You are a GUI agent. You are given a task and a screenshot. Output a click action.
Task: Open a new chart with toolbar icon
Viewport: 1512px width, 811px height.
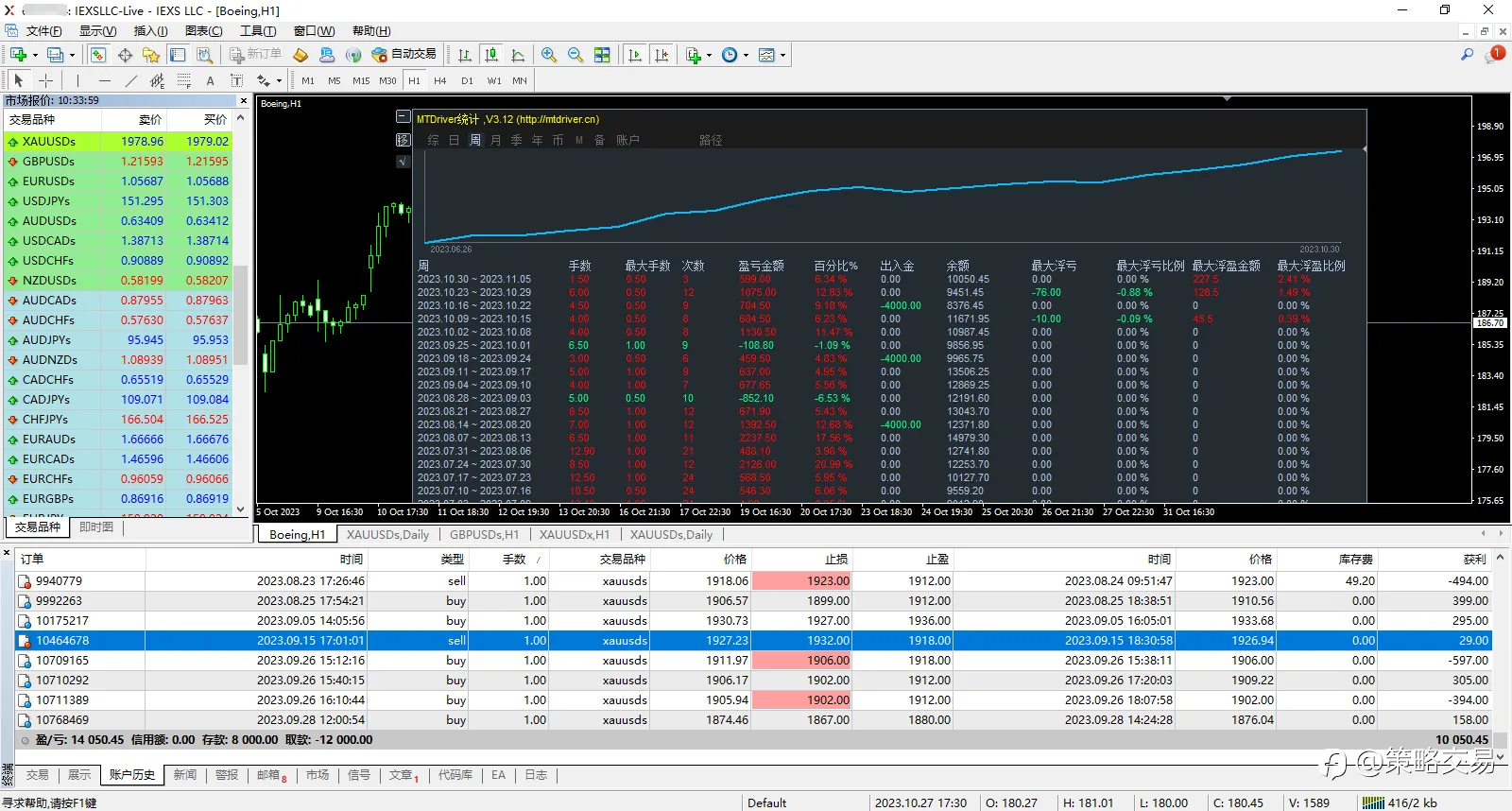tap(18, 55)
